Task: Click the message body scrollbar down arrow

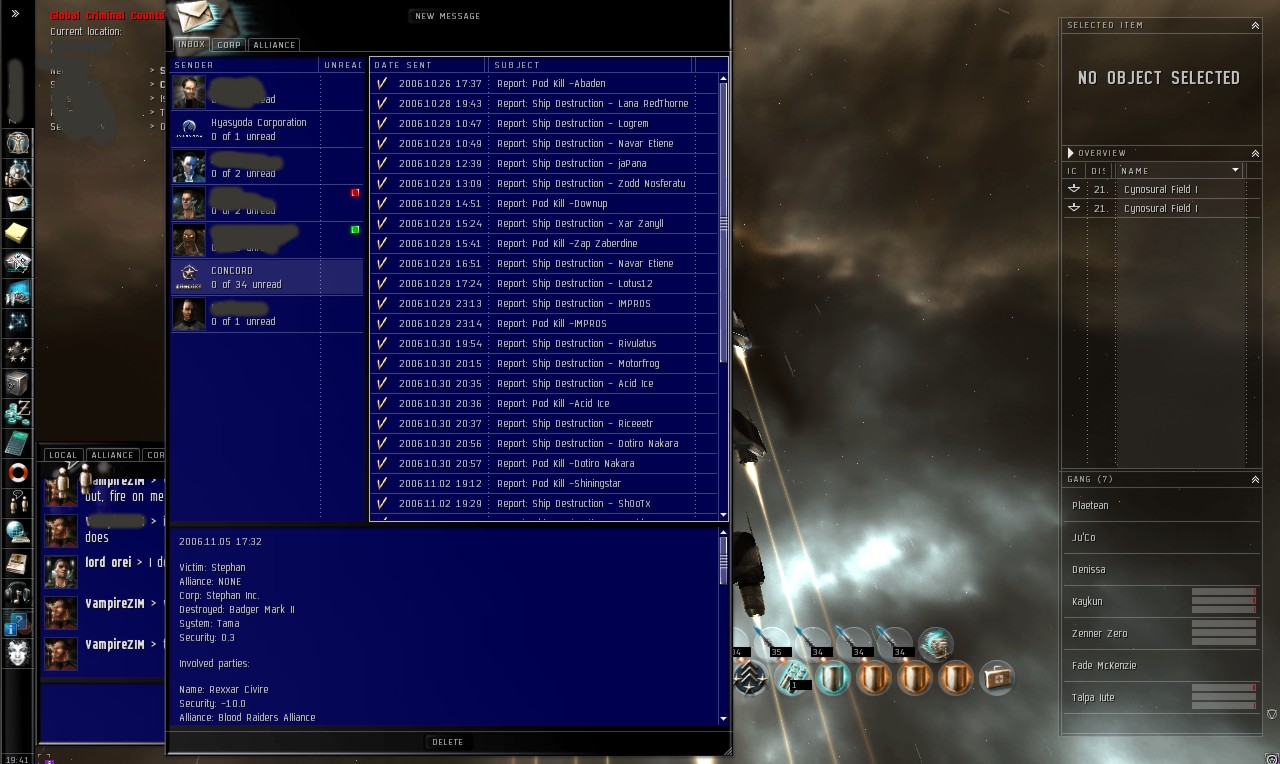Action: coord(724,718)
